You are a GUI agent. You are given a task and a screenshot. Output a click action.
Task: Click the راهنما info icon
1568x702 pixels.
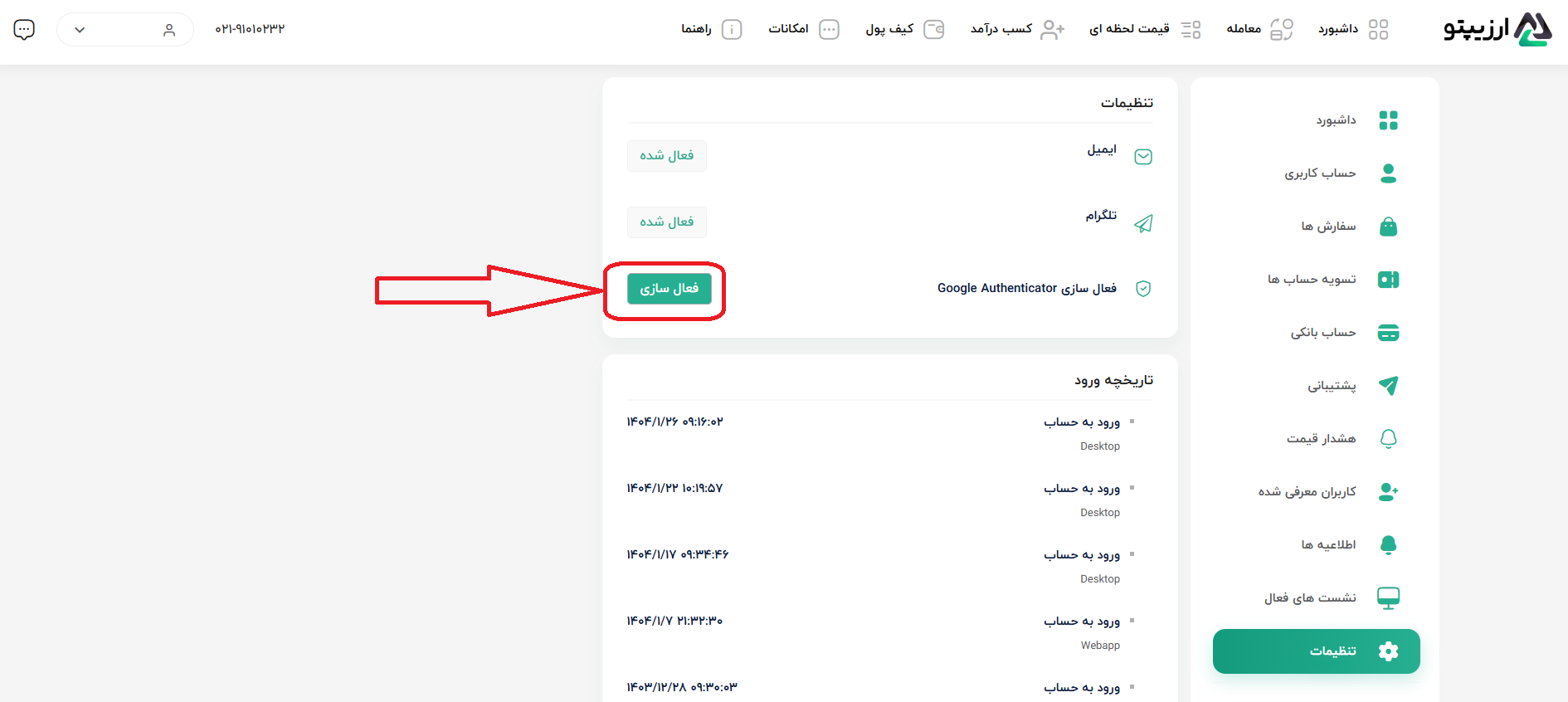tap(732, 29)
